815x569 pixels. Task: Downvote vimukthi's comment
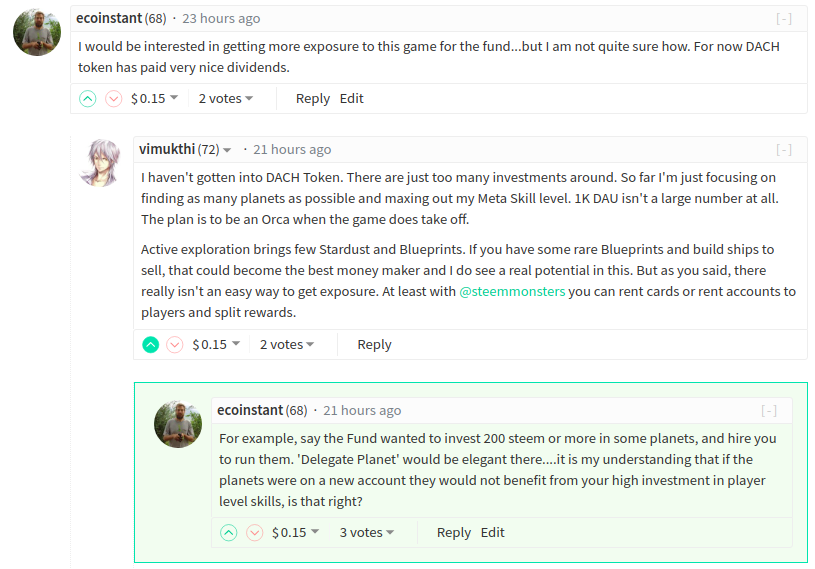point(175,345)
